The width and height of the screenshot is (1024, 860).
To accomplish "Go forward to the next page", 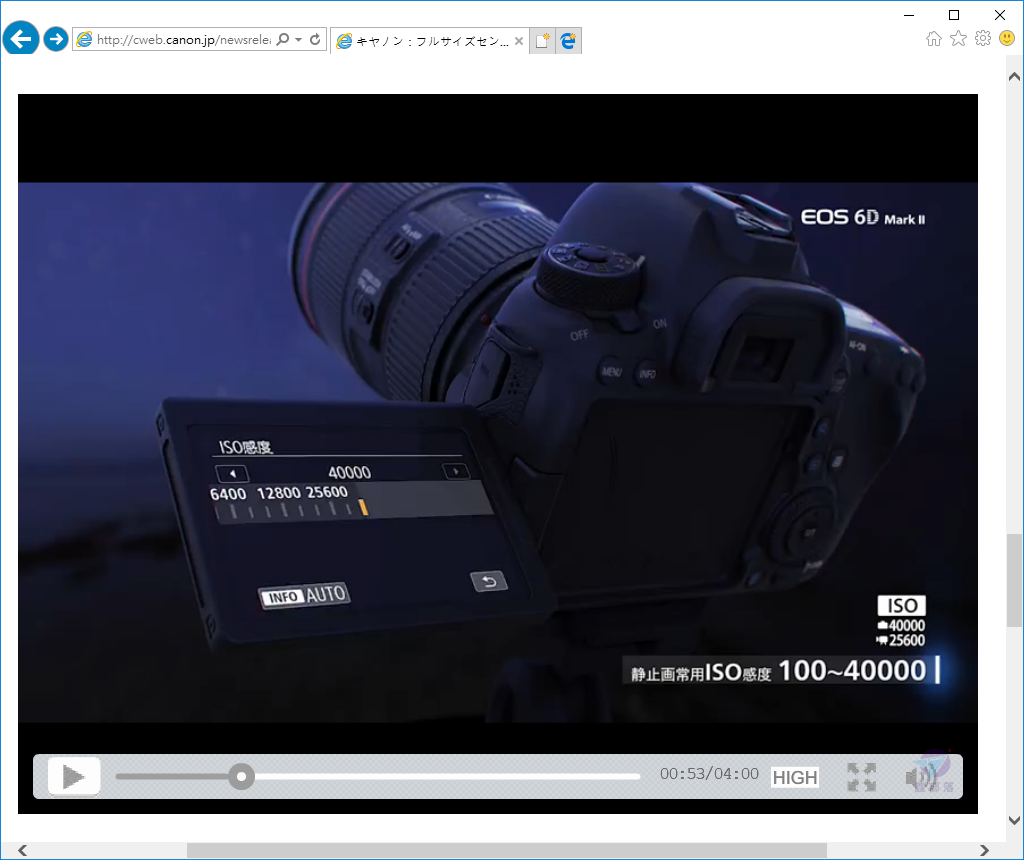I will 56,39.
